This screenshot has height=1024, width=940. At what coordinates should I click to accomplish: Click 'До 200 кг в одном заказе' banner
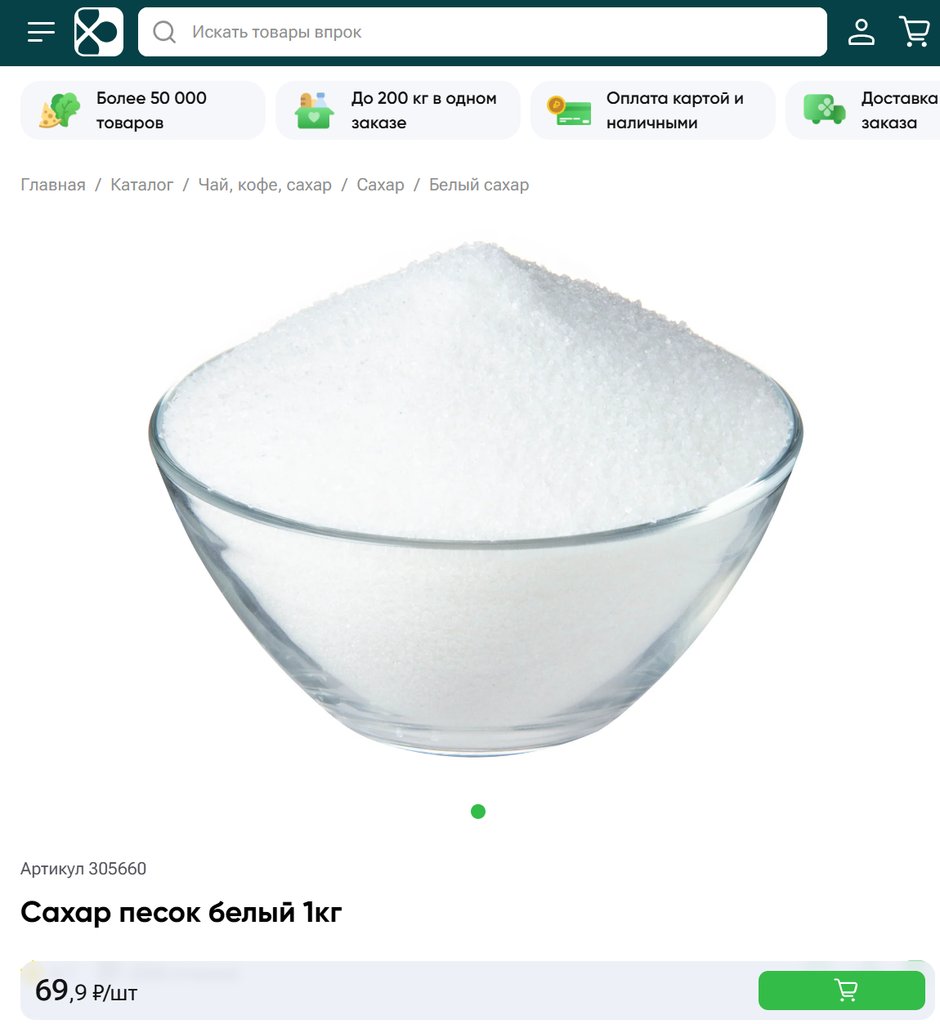tap(398, 110)
